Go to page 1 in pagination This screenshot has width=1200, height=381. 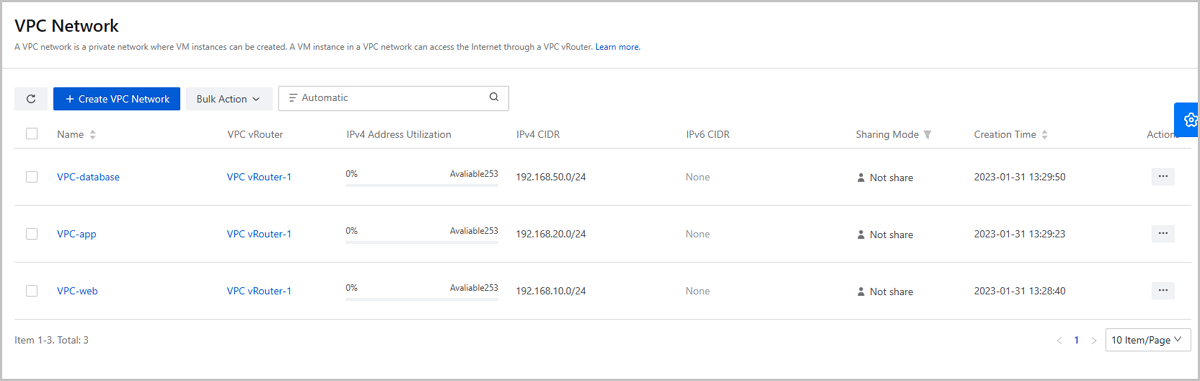(1077, 340)
